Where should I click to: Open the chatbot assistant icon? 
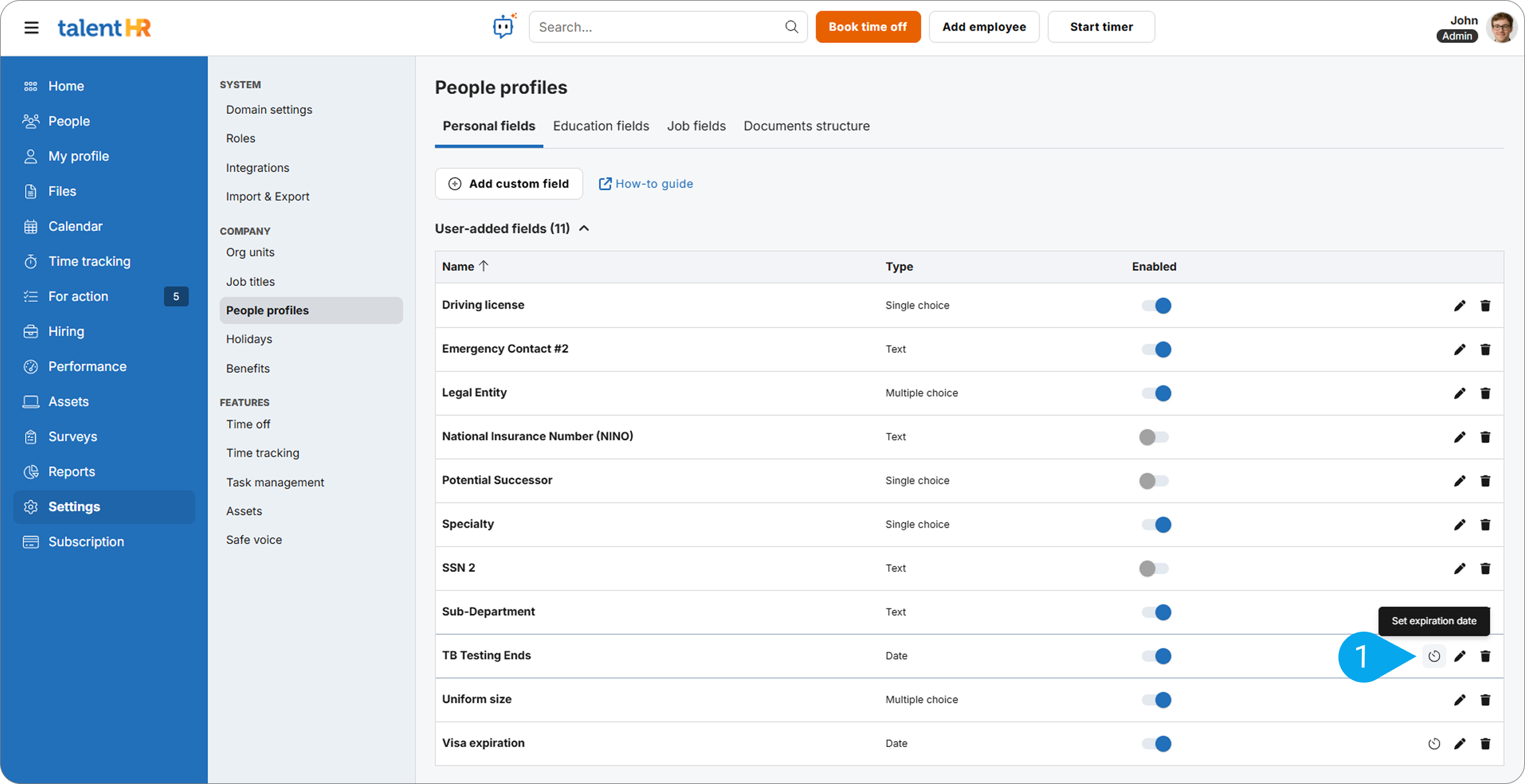click(x=503, y=26)
